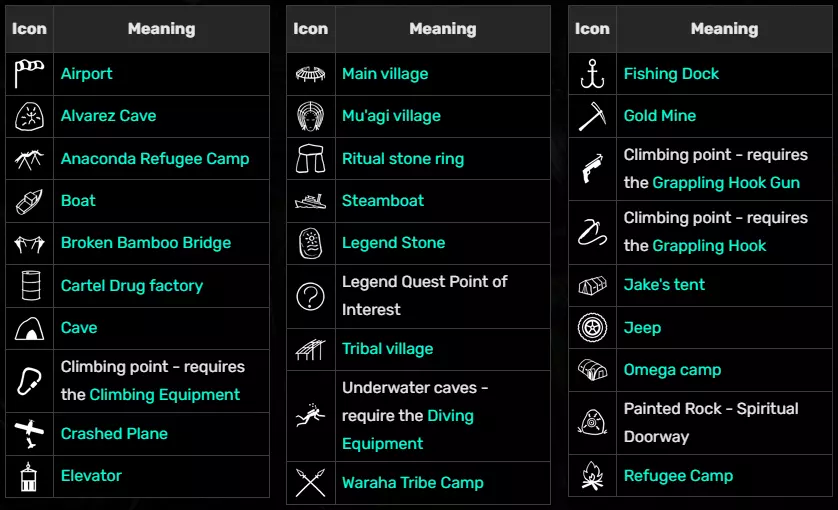Click the Fishing Dock anchor icon

click(592, 73)
